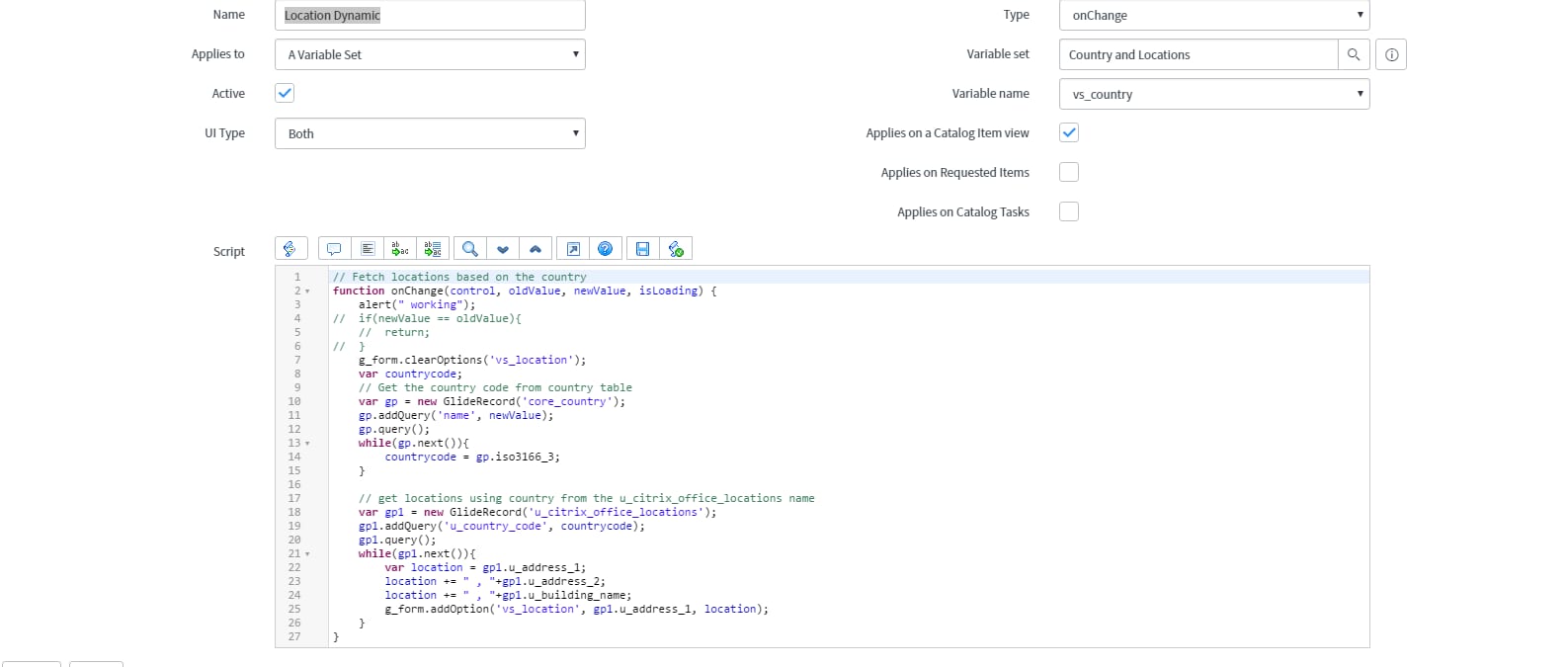Viewport: 1568px width, 667px height.
Task: Click the Variable set label
Action: point(998,53)
